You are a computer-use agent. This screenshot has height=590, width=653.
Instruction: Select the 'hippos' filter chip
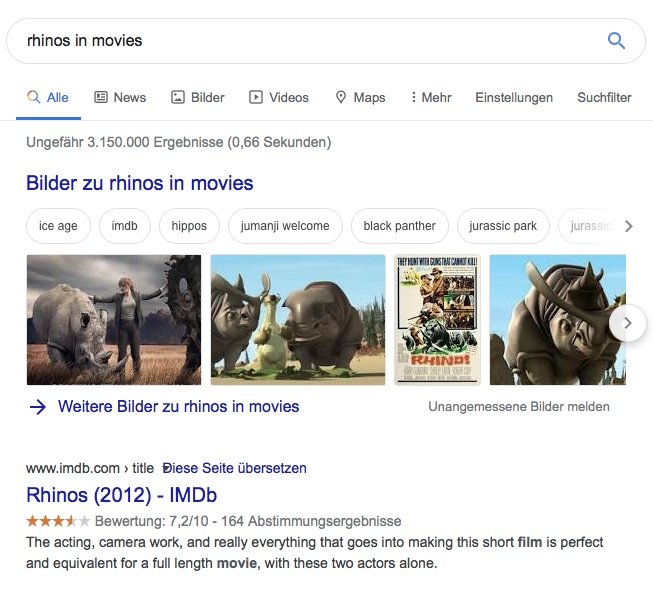[189, 226]
